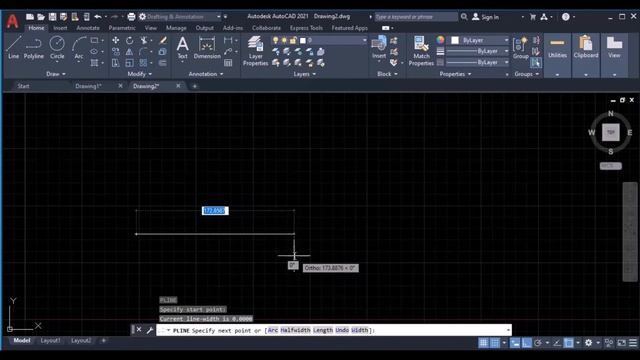Viewport: 640px width, 360px height.
Task: Click the Open file icon in quick access toolbar
Action: tap(41, 17)
